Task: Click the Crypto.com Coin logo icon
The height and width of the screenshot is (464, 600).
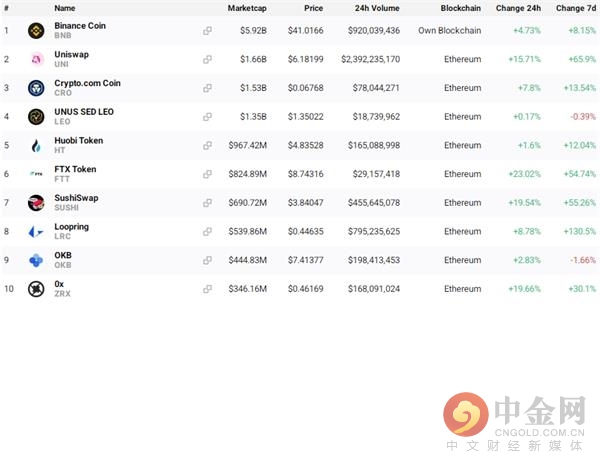Action: pyautogui.click(x=36, y=88)
